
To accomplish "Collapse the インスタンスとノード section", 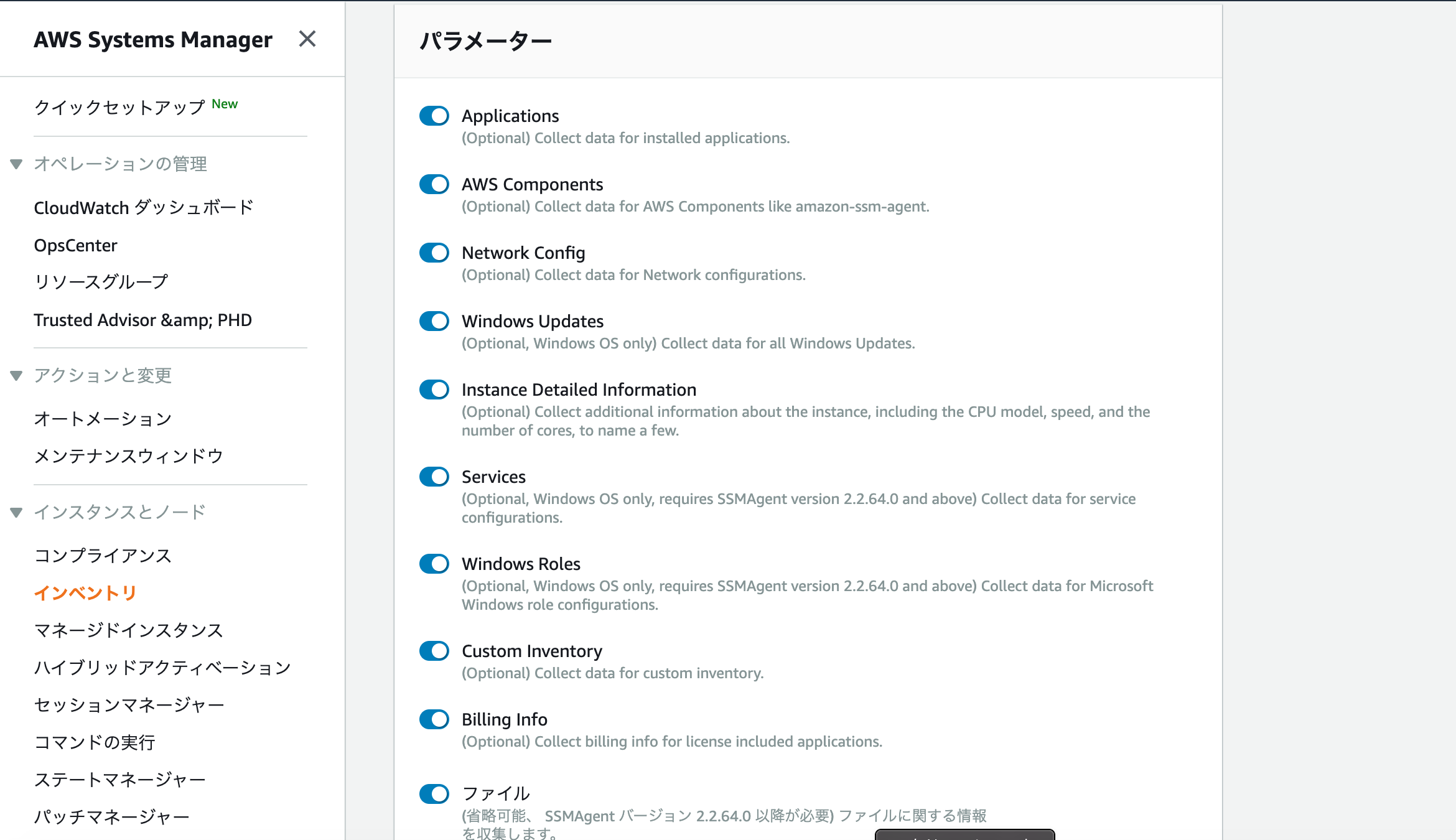I will tap(17, 513).
